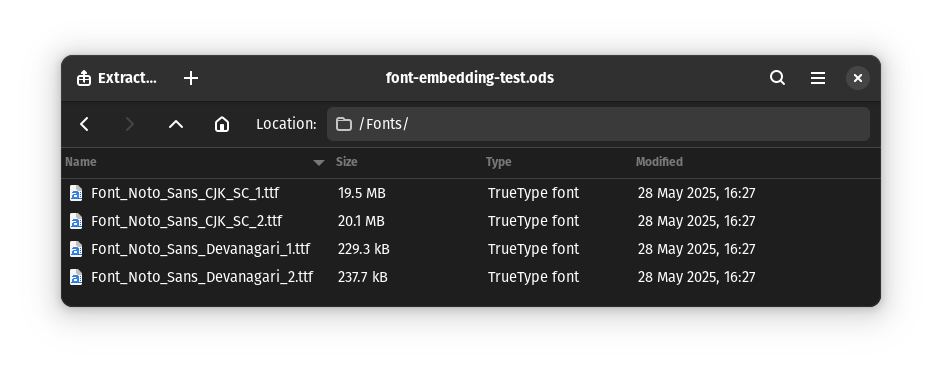
Task: Go up one folder level
Action: pos(175,124)
